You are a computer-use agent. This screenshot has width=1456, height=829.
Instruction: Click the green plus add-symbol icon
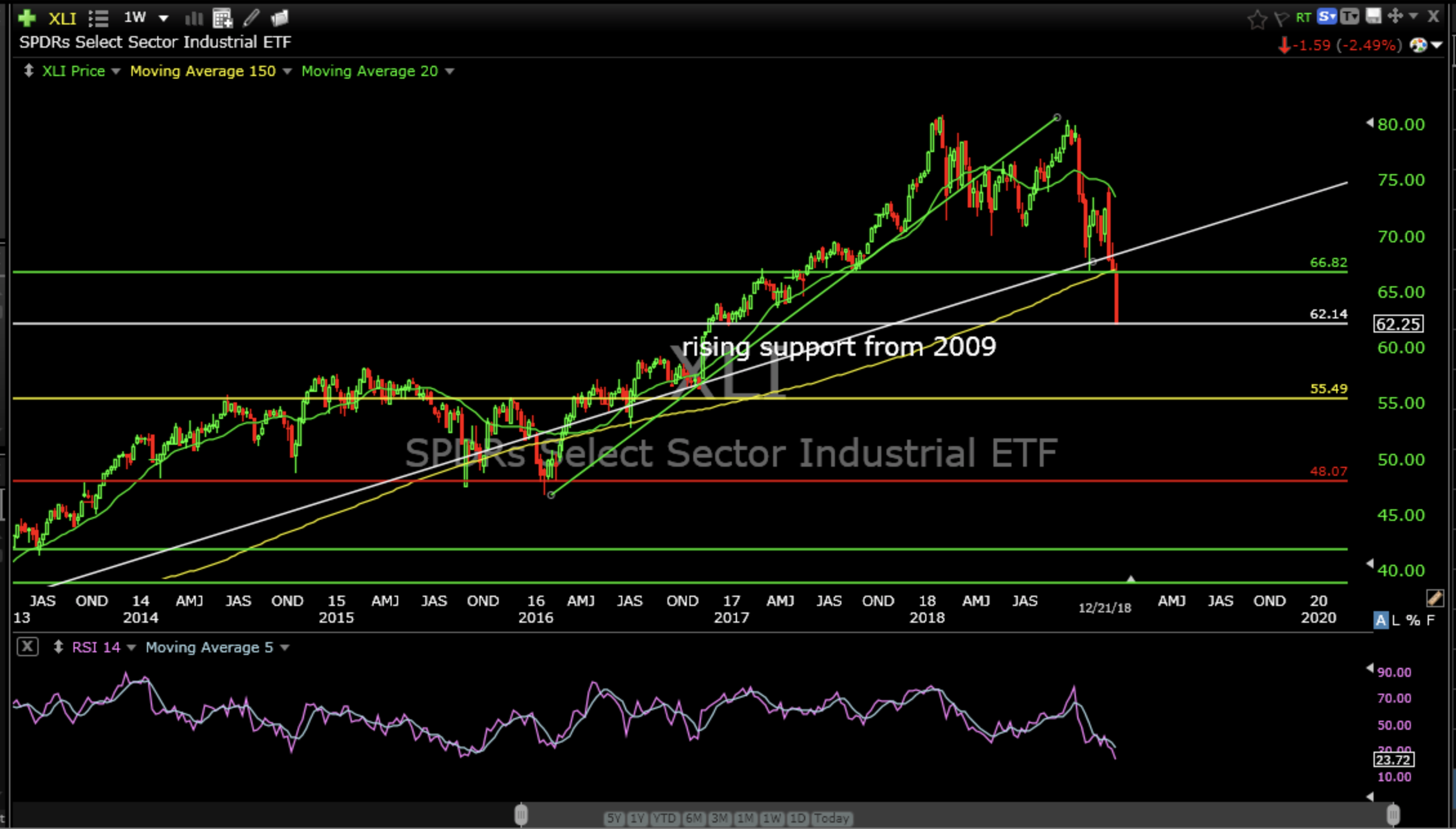point(27,18)
